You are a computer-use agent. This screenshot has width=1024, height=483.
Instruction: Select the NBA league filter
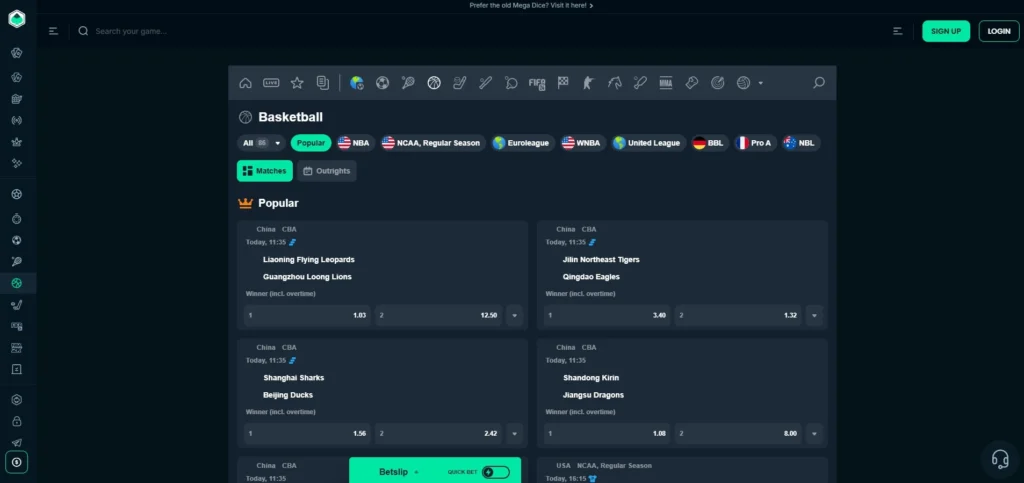pyautogui.click(x=355, y=143)
